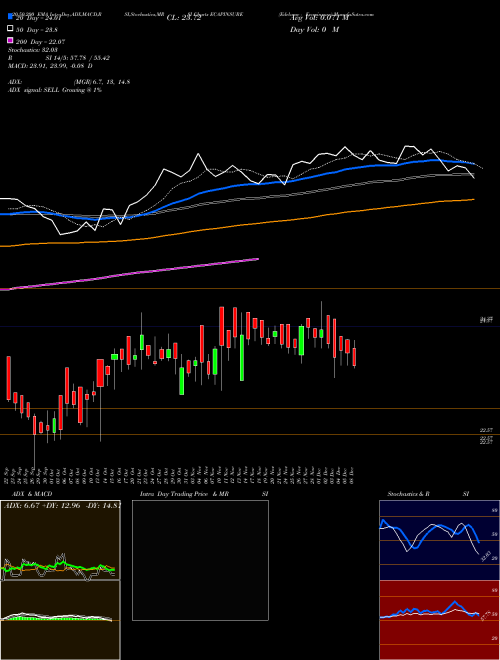Open the blue Stochastics mini chart
Viewport: 500px width, 660px height.
click(439, 540)
